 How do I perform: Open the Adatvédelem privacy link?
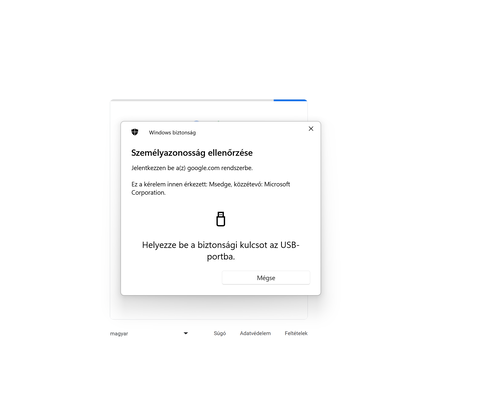coord(255,333)
